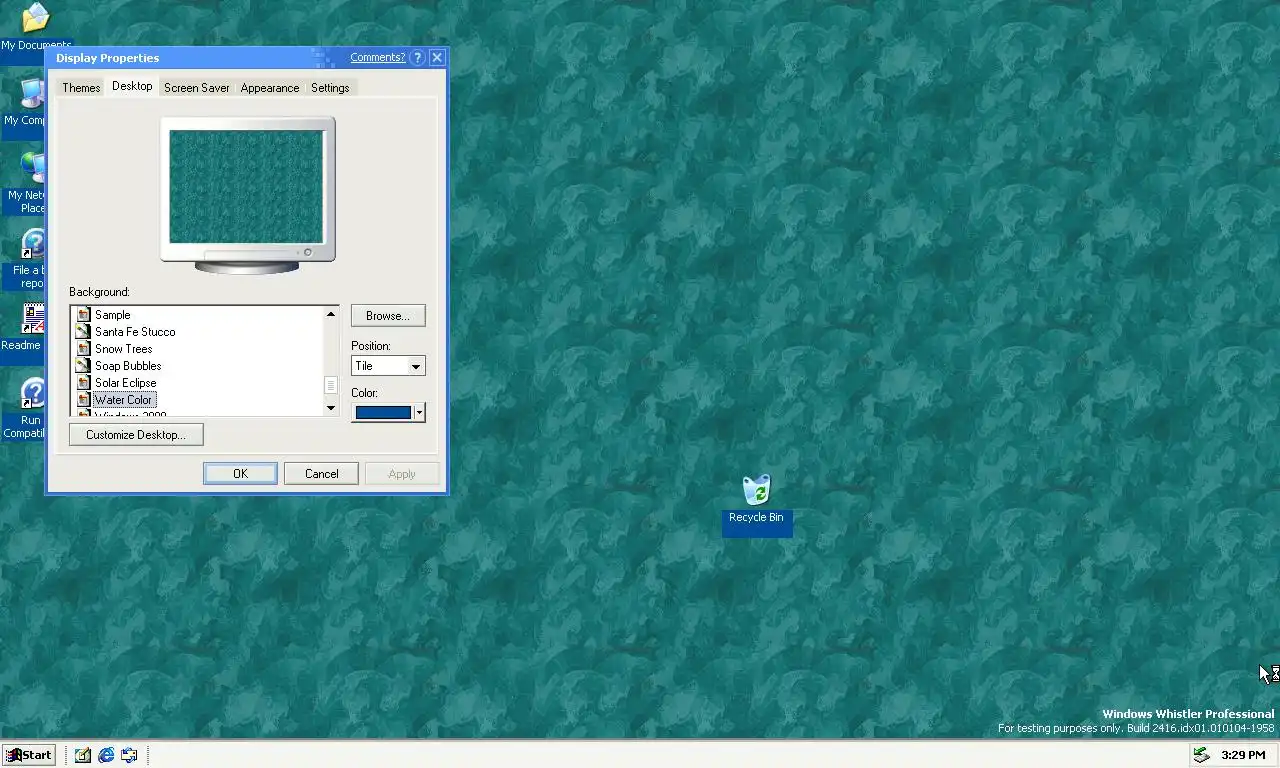Click the background list scrollbar thumb

tap(331, 386)
